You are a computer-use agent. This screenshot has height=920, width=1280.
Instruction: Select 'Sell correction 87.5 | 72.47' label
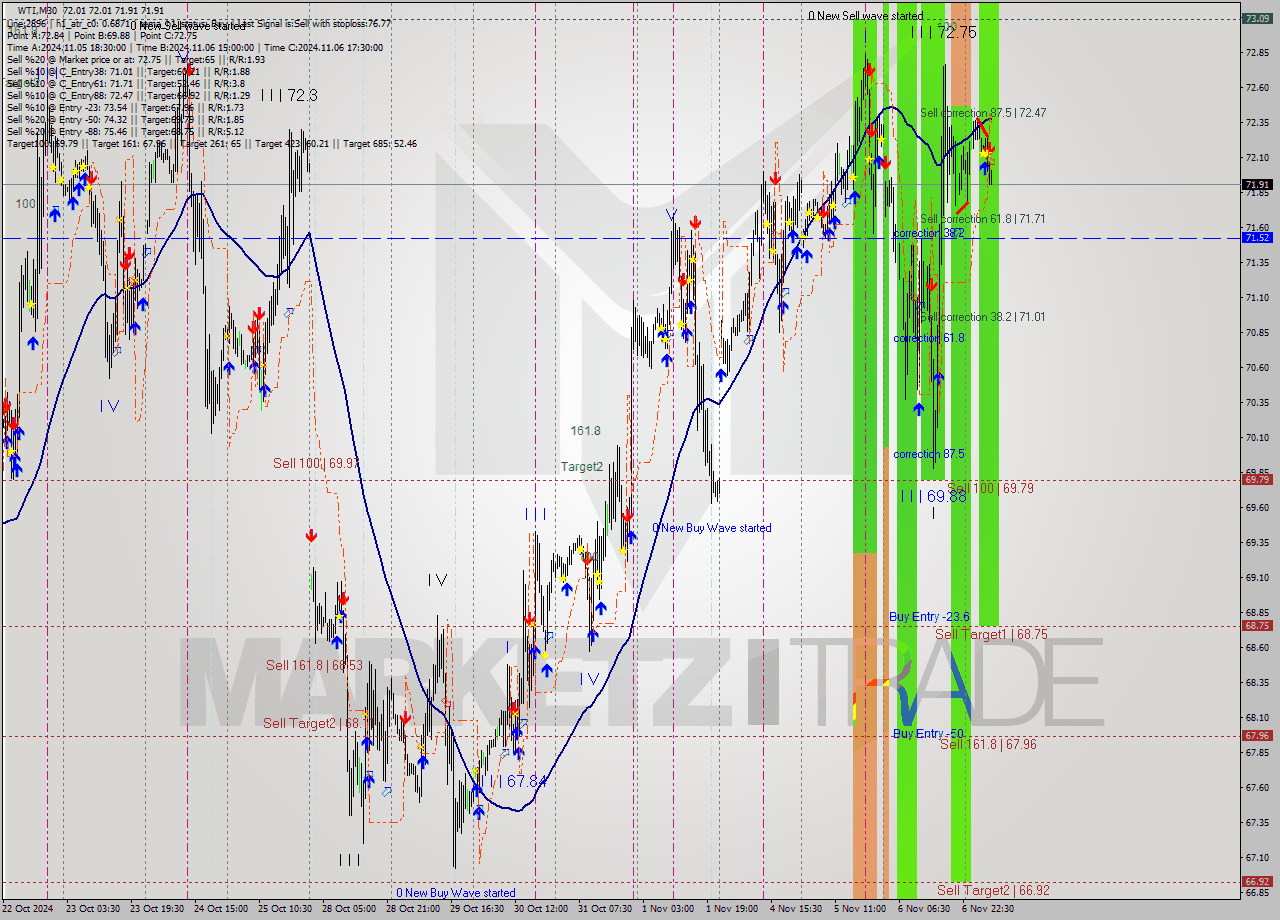[983, 113]
